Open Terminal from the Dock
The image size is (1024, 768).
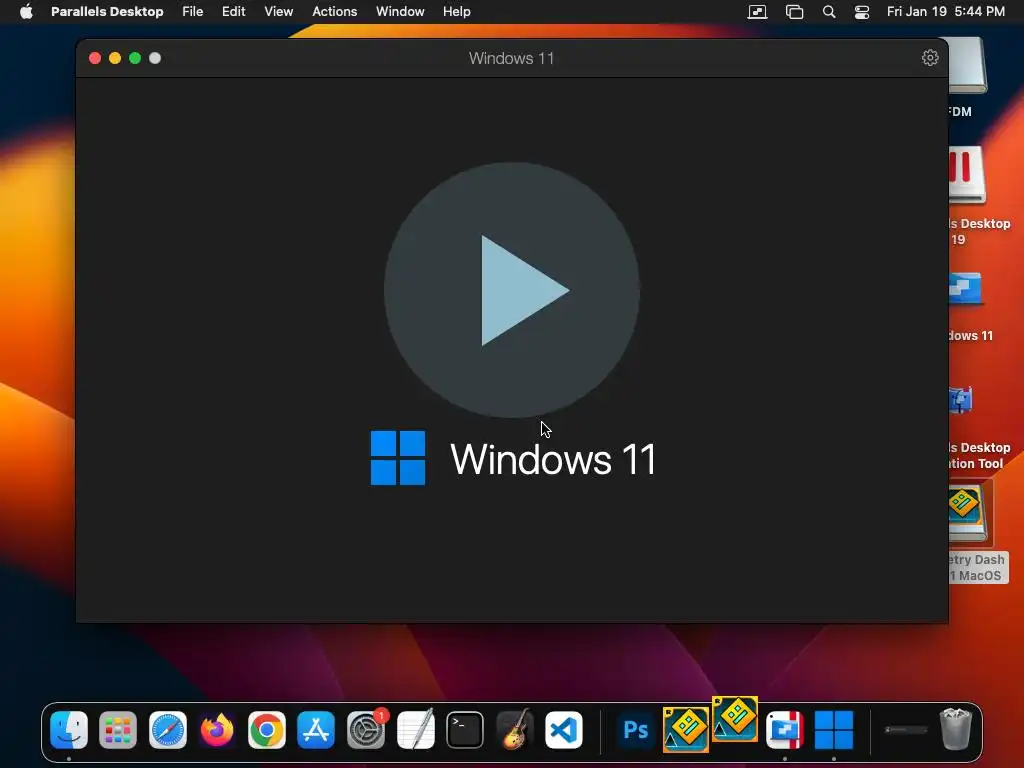pos(465,729)
